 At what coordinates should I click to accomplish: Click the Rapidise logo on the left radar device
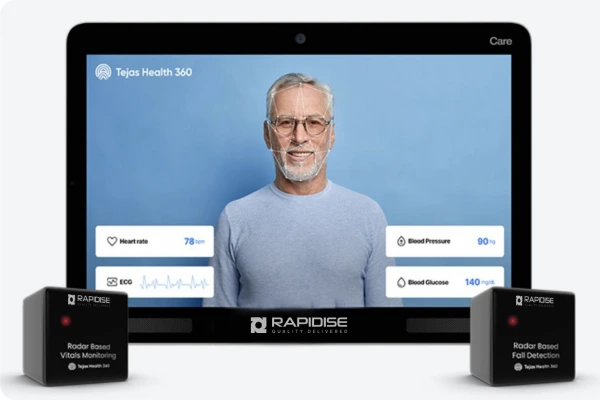pyautogui.click(x=86, y=299)
